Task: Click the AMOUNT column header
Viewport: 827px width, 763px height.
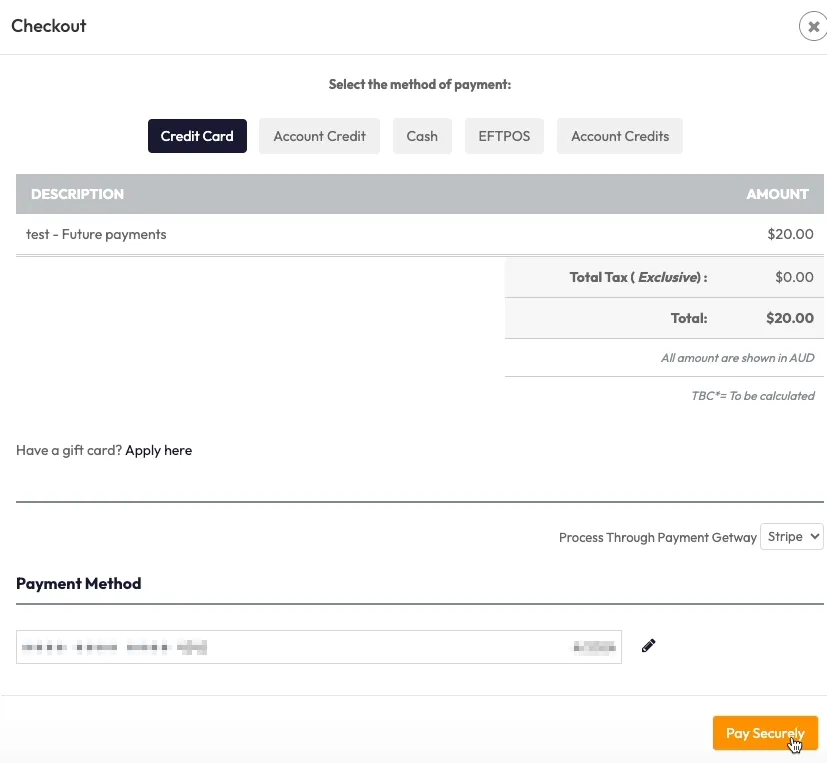Action: pos(777,194)
